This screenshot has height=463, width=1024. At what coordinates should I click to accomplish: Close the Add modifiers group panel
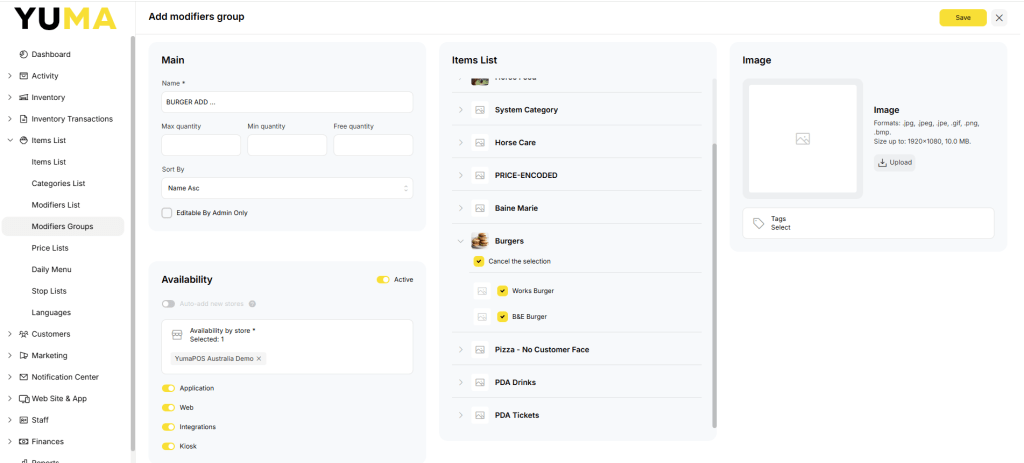pos(999,18)
